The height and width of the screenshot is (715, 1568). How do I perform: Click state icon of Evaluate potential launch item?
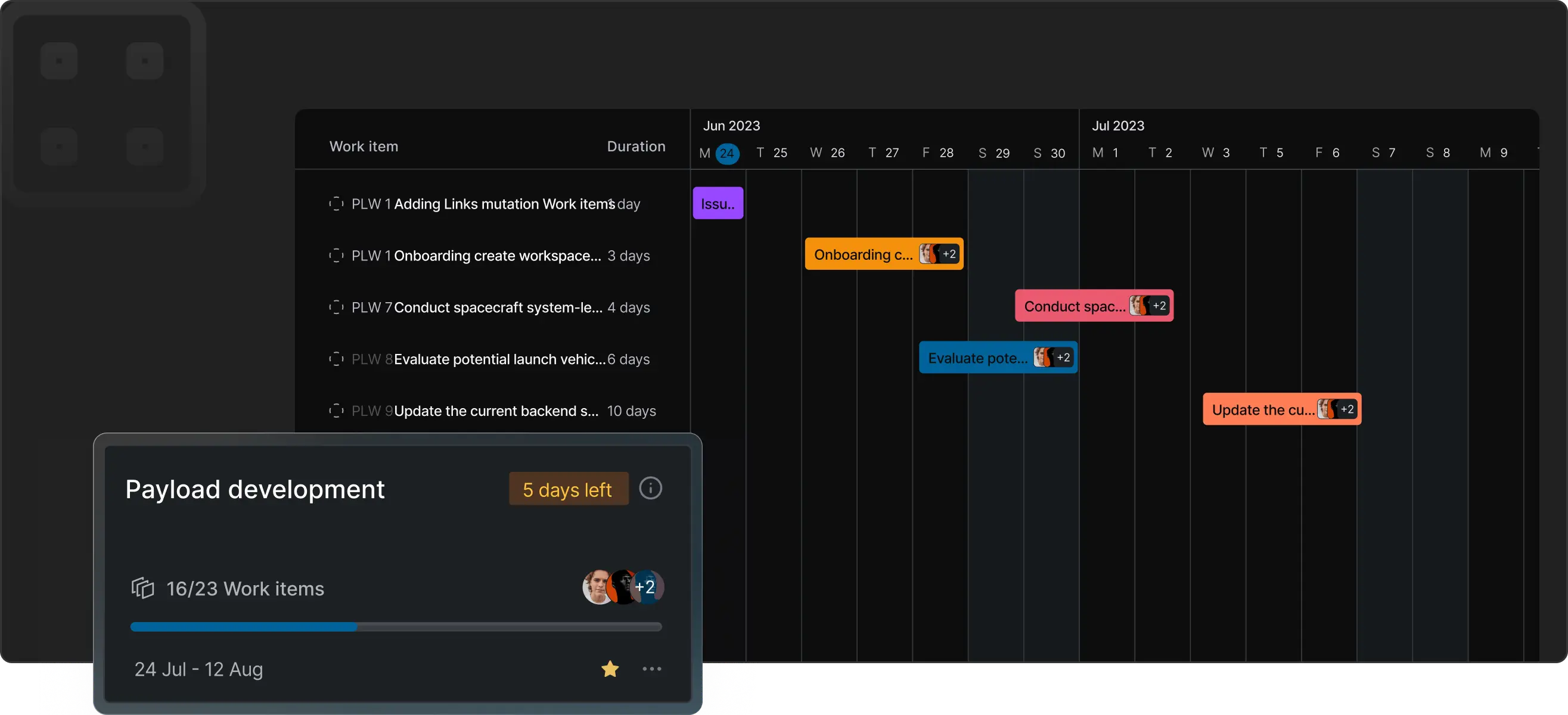click(336, 359)
